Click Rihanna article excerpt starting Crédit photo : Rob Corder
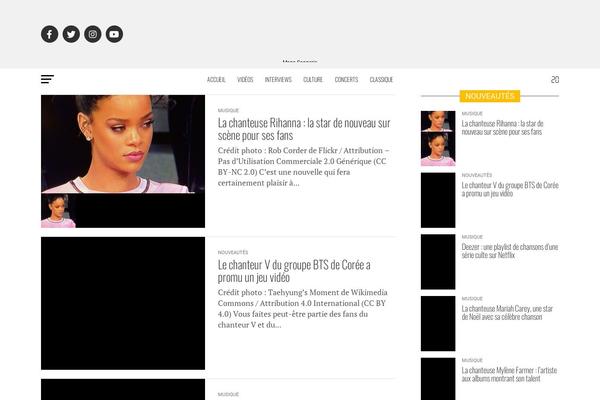 (x=303, y=167)
